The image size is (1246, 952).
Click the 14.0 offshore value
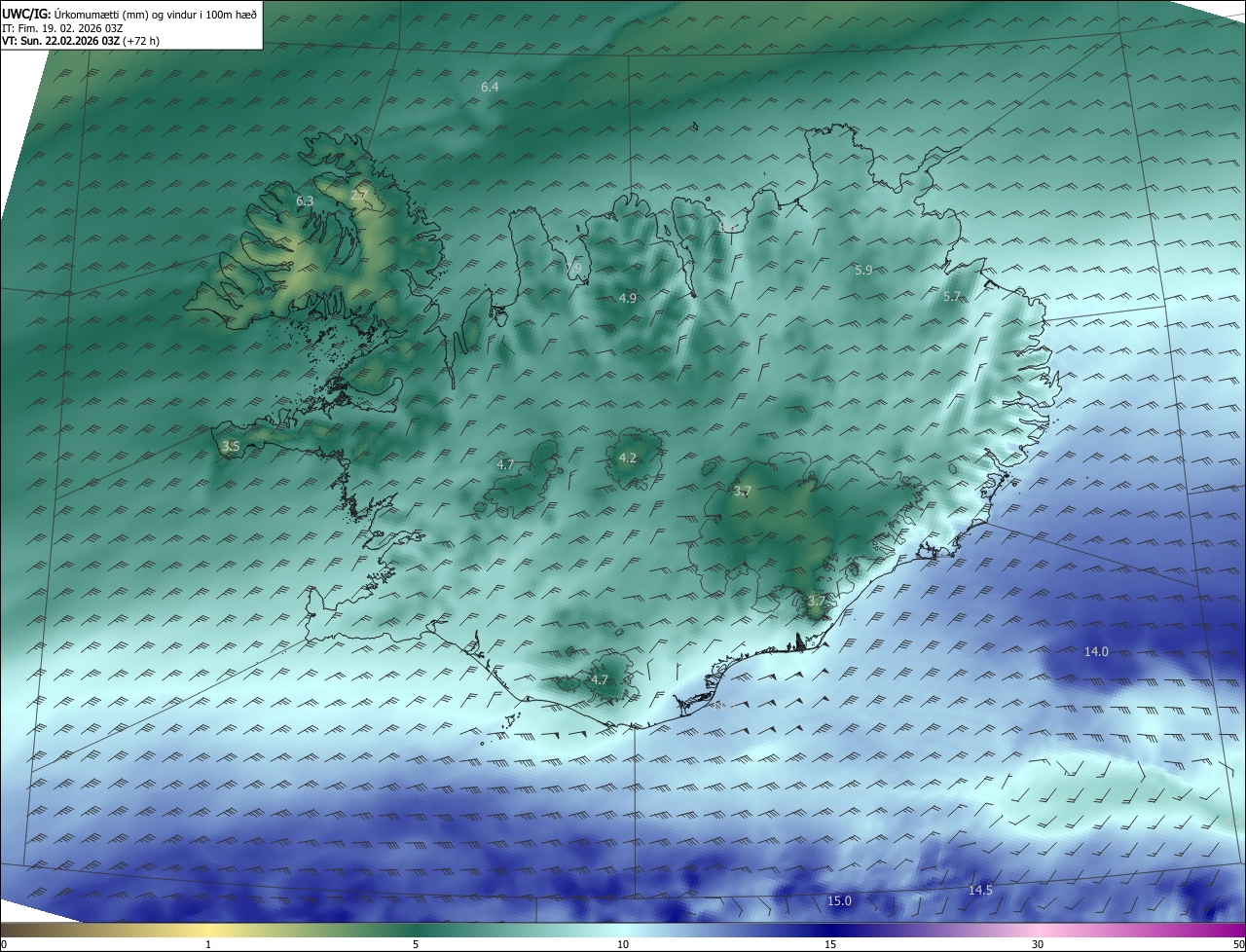point(1096,650)
